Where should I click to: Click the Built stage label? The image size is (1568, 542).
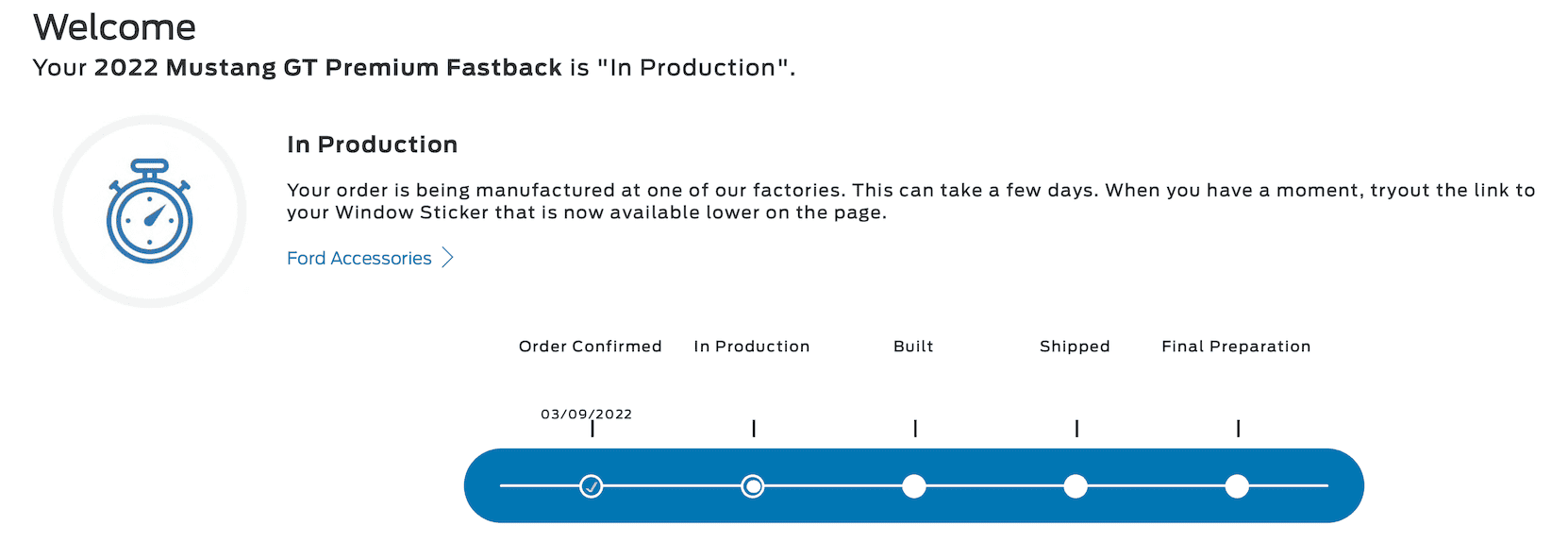click(913, 347)
